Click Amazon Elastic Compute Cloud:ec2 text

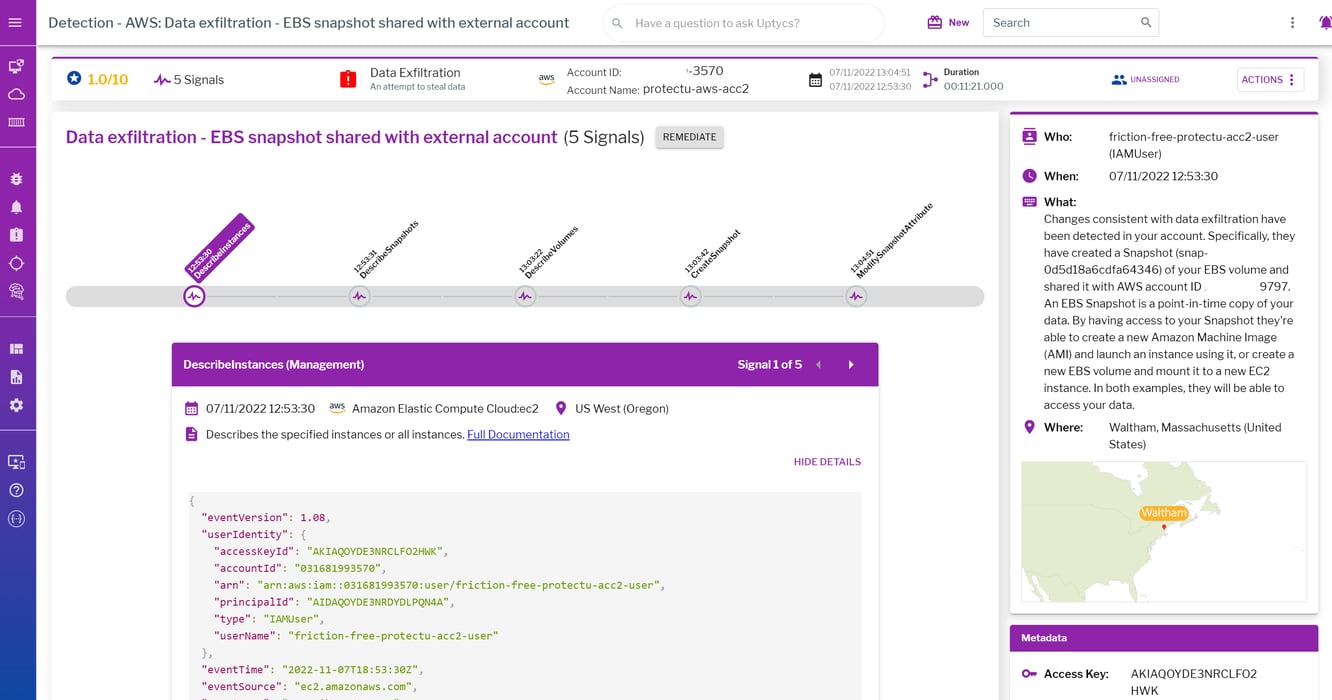pyautogui.click(x=445, y=408)
